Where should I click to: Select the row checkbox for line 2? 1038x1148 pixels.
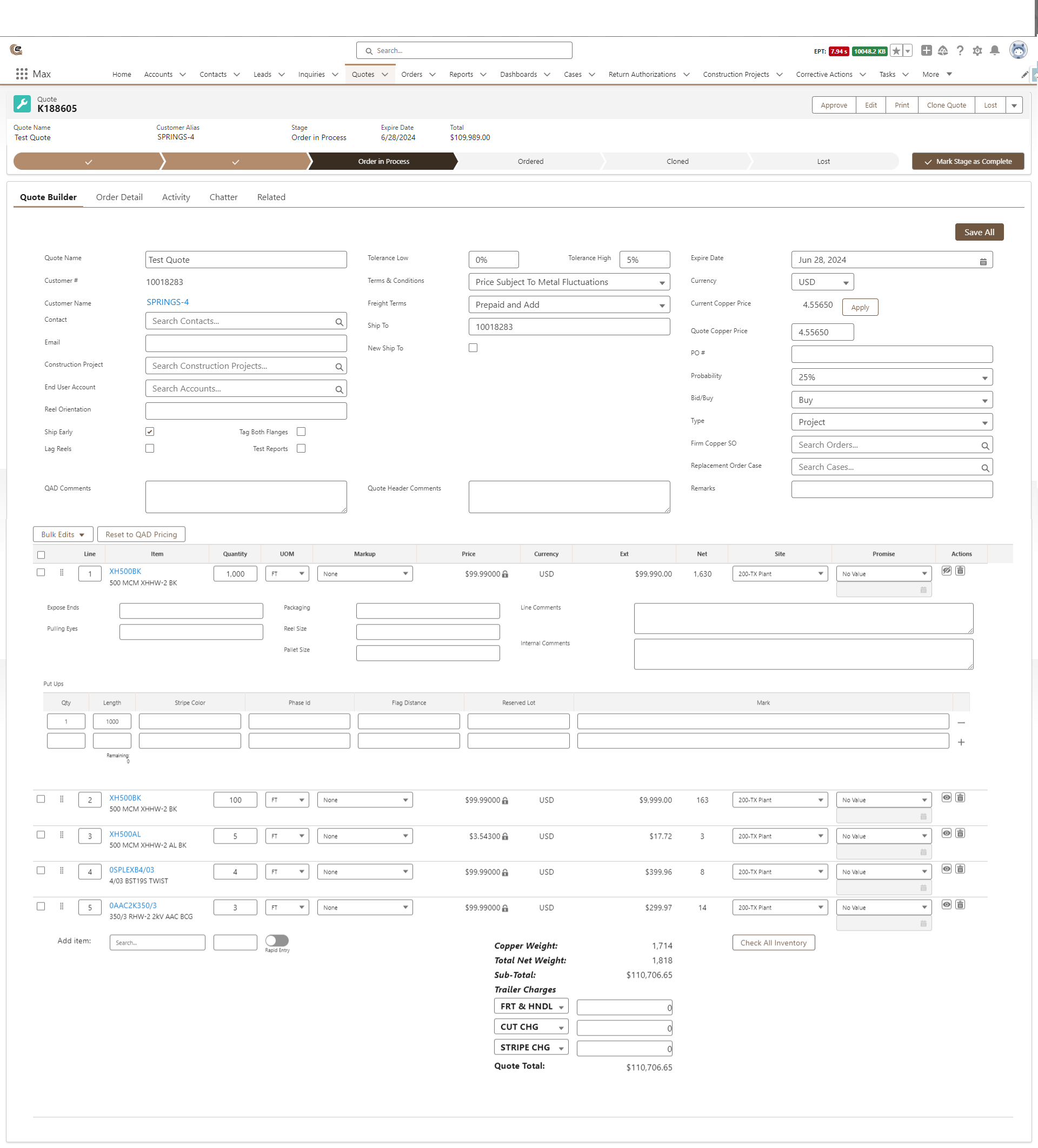click(41, 799)
